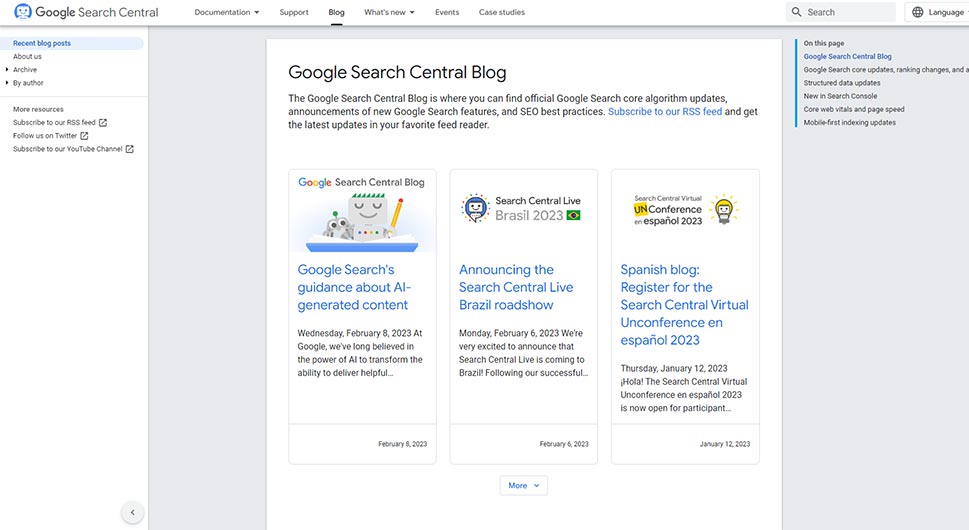Click the external-link icon beside Follow us on Twitter
Viewport: 969px width, 530px height.
(x=84, y=135)
